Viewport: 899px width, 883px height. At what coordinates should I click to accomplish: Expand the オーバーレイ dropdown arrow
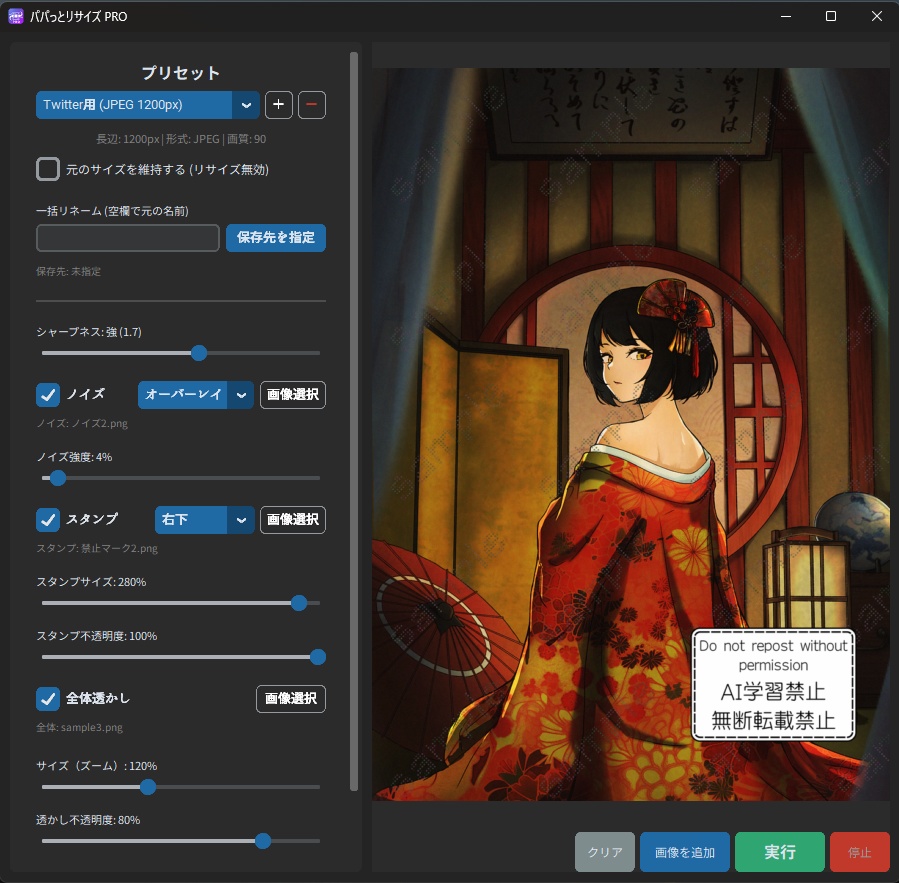(241, 394)
